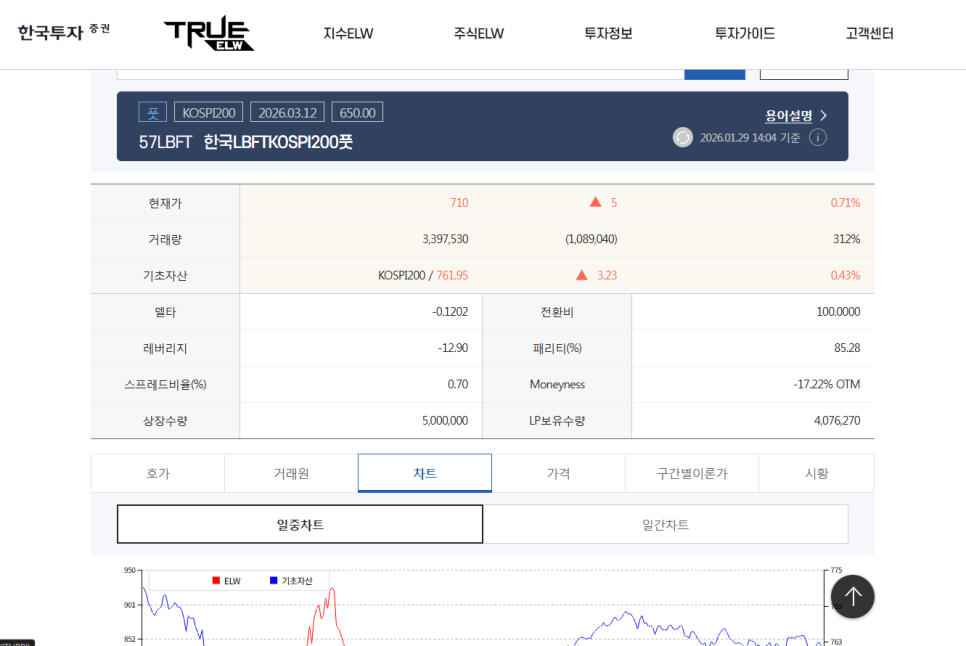Click the underlying change value 3.23

(607, 275)
